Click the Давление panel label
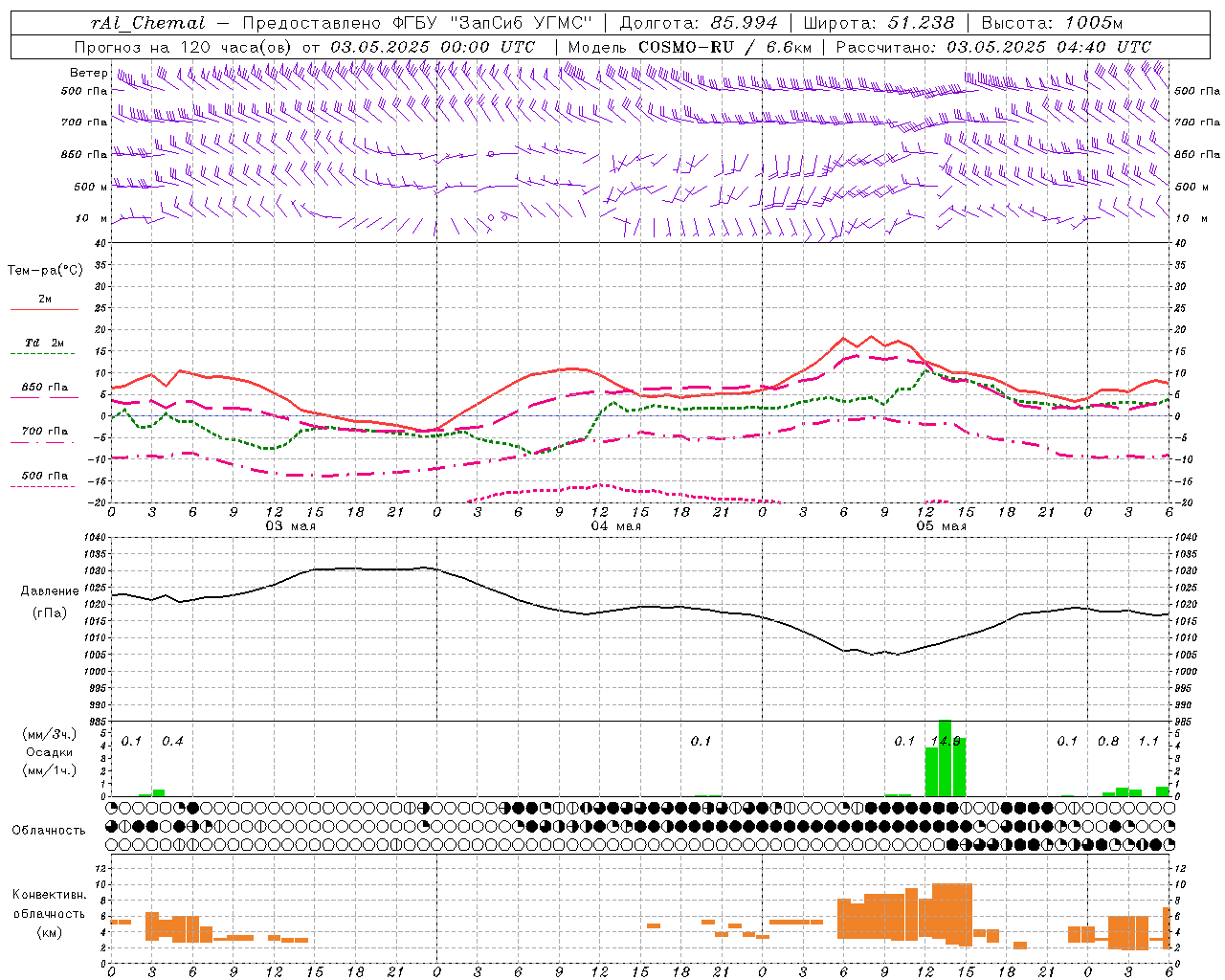The height and width of the screenshot is (980, 1225). [x=50, y=591]
